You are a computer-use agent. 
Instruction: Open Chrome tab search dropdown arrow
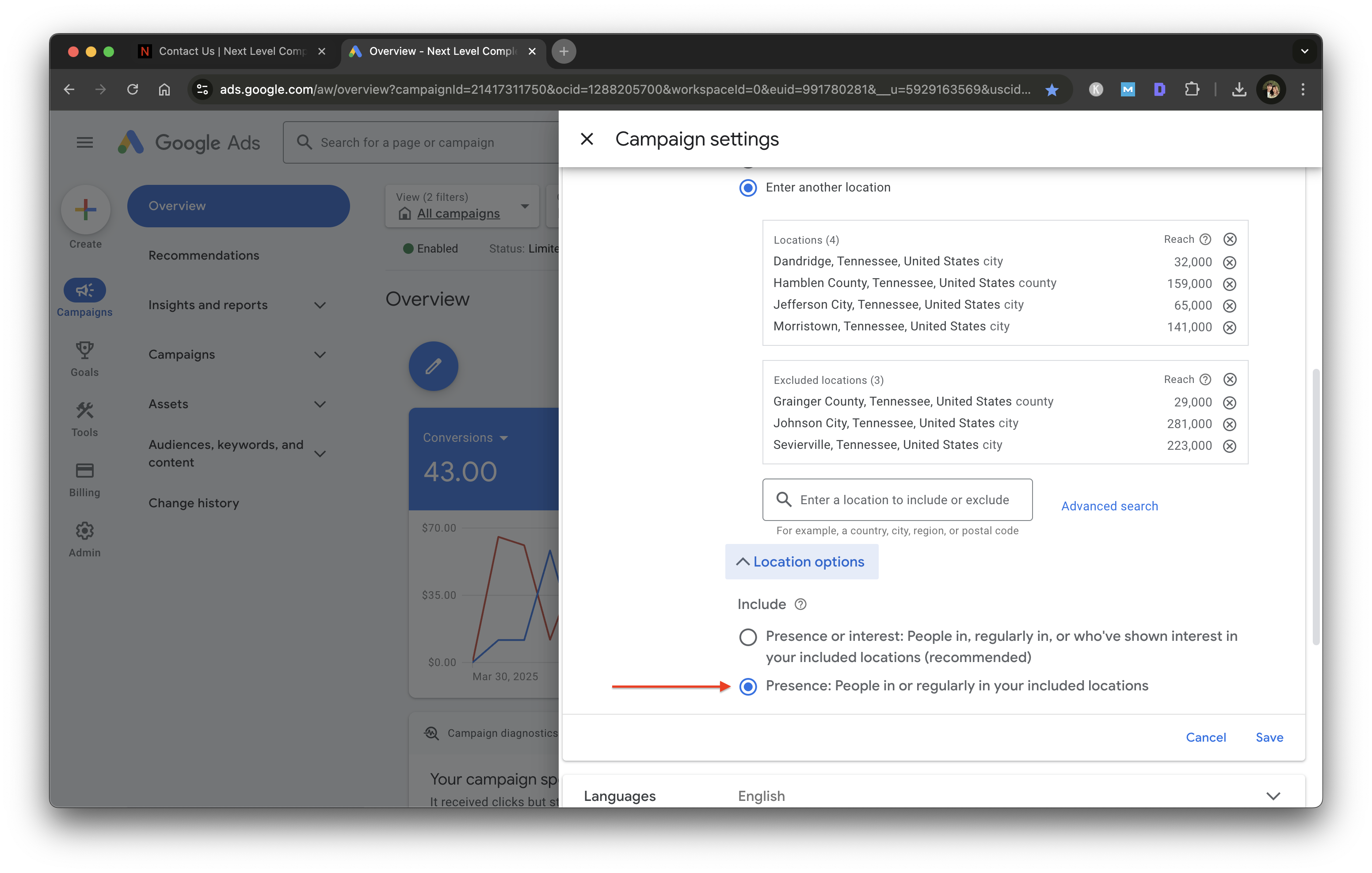(1304, 51)
